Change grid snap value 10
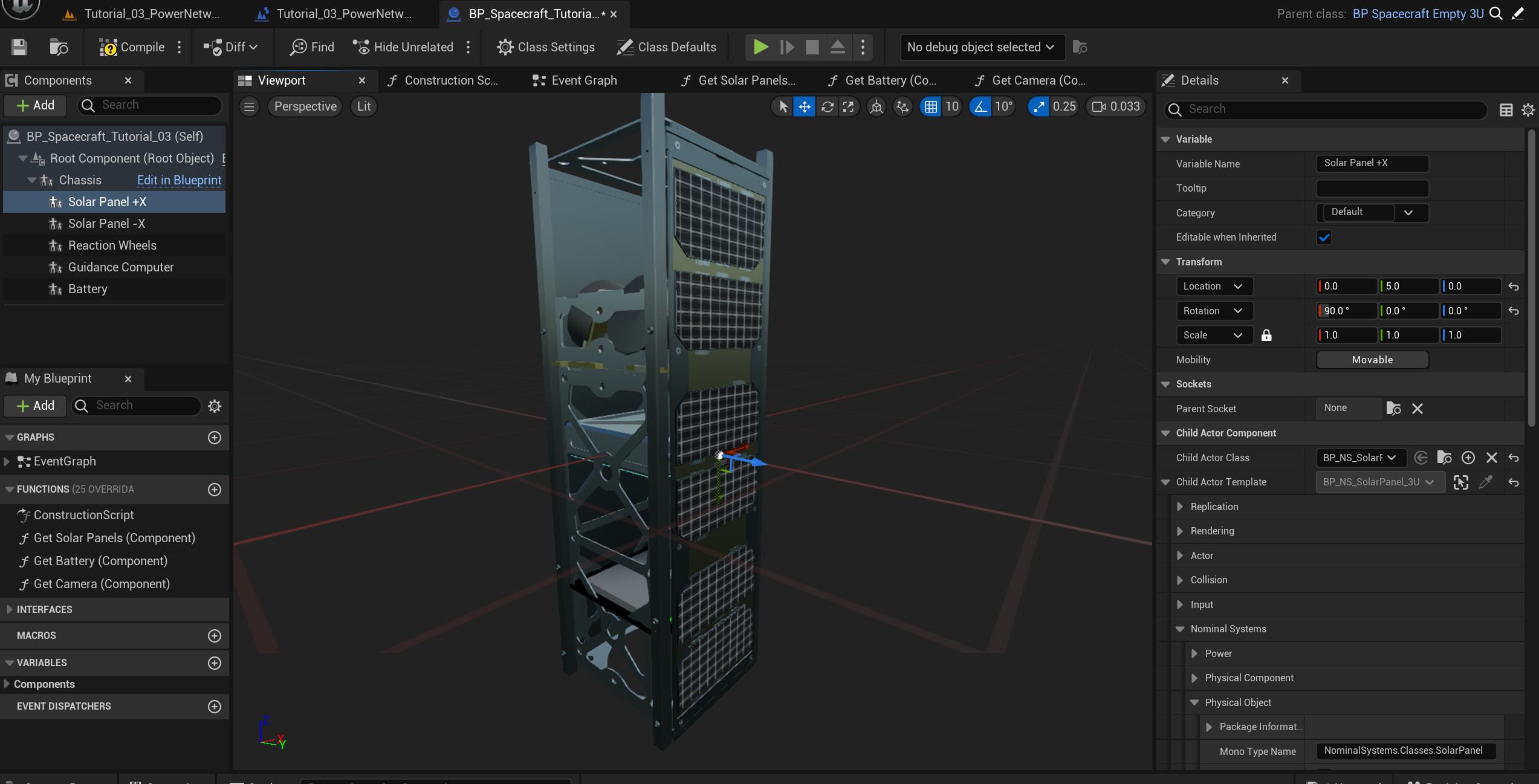The image size is (1539, 784). [x=952, y=106]
